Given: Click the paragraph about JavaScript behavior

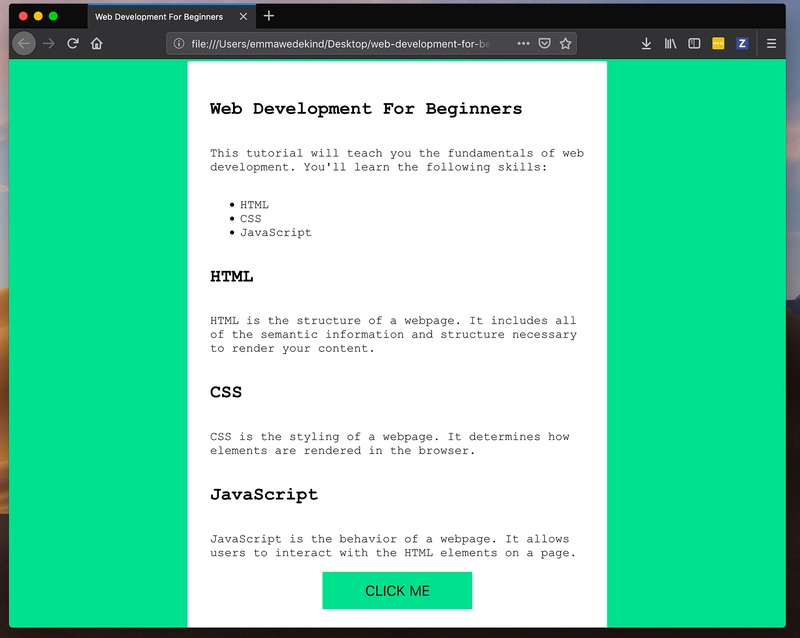Looking at the screenshot, I should [393, 546].
